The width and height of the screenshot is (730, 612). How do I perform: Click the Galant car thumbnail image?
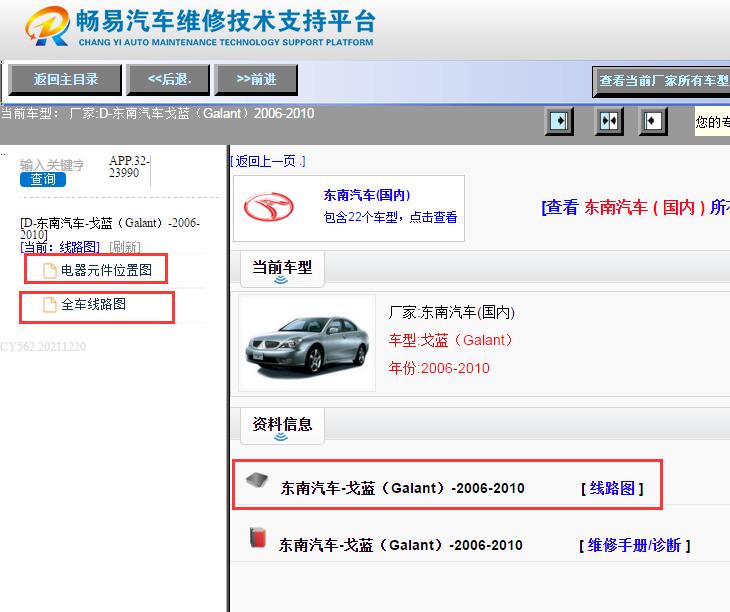(307, 343)
